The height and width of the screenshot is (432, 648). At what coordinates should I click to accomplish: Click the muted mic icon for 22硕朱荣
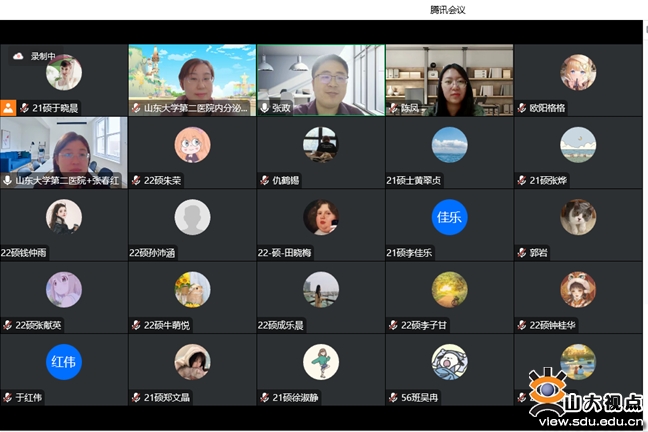click(136, 180)
